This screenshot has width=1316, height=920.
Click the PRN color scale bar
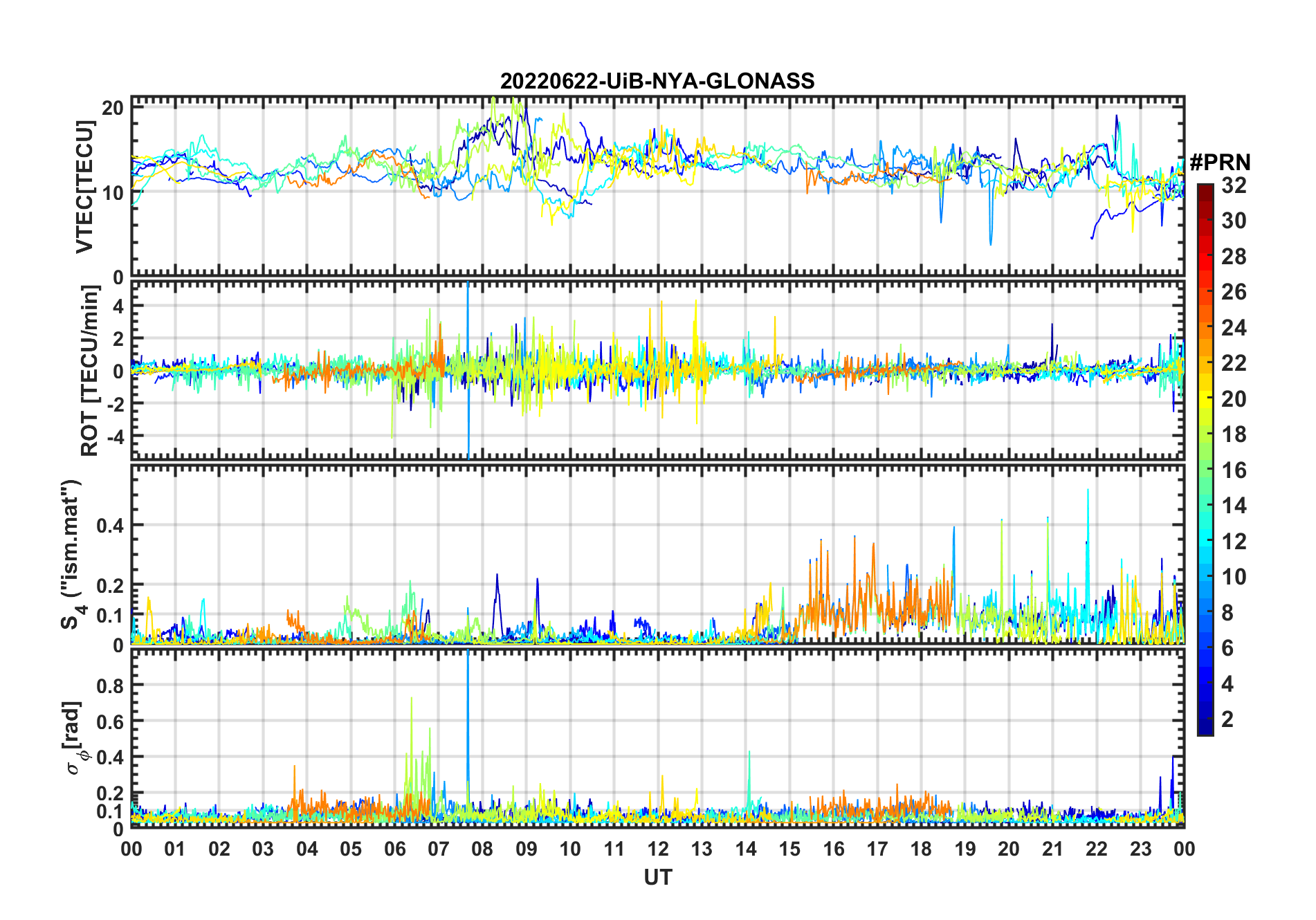click(1205, 459)
